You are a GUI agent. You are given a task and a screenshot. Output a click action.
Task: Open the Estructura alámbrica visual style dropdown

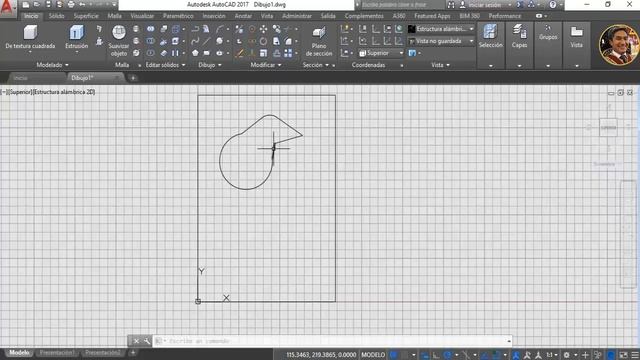click(441, 29)
